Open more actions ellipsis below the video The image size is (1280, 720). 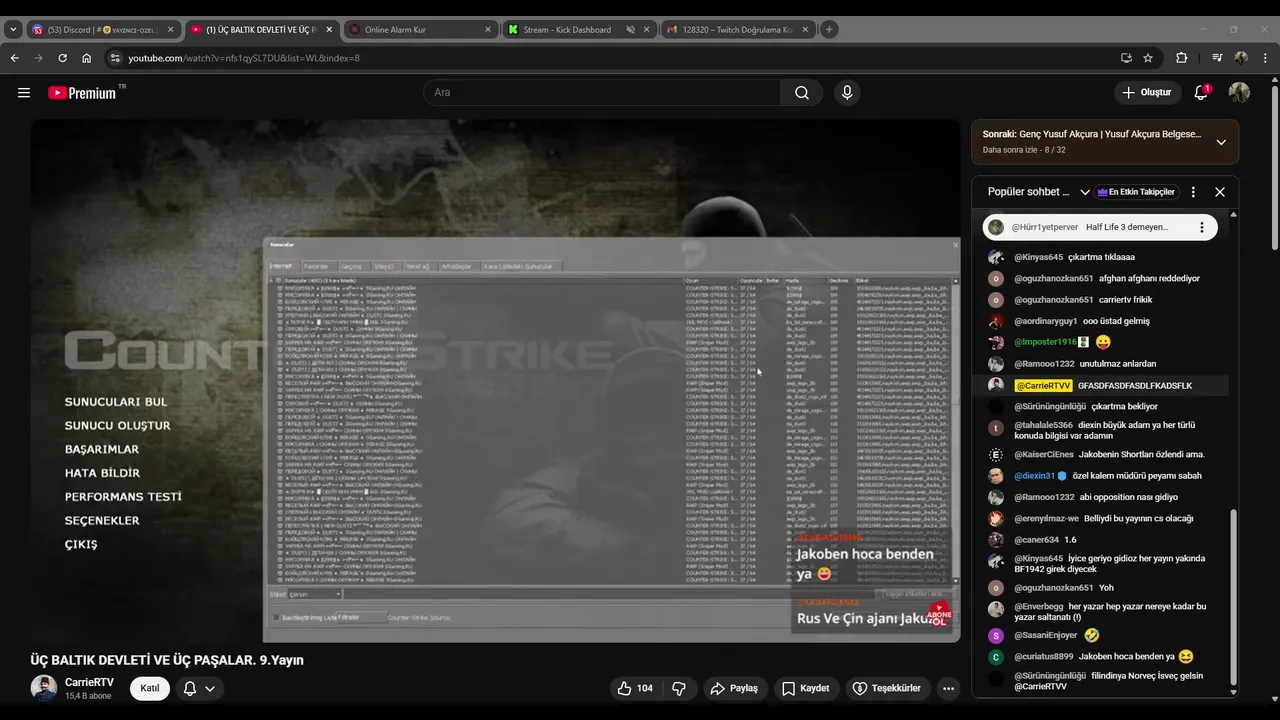click(948, 688)
